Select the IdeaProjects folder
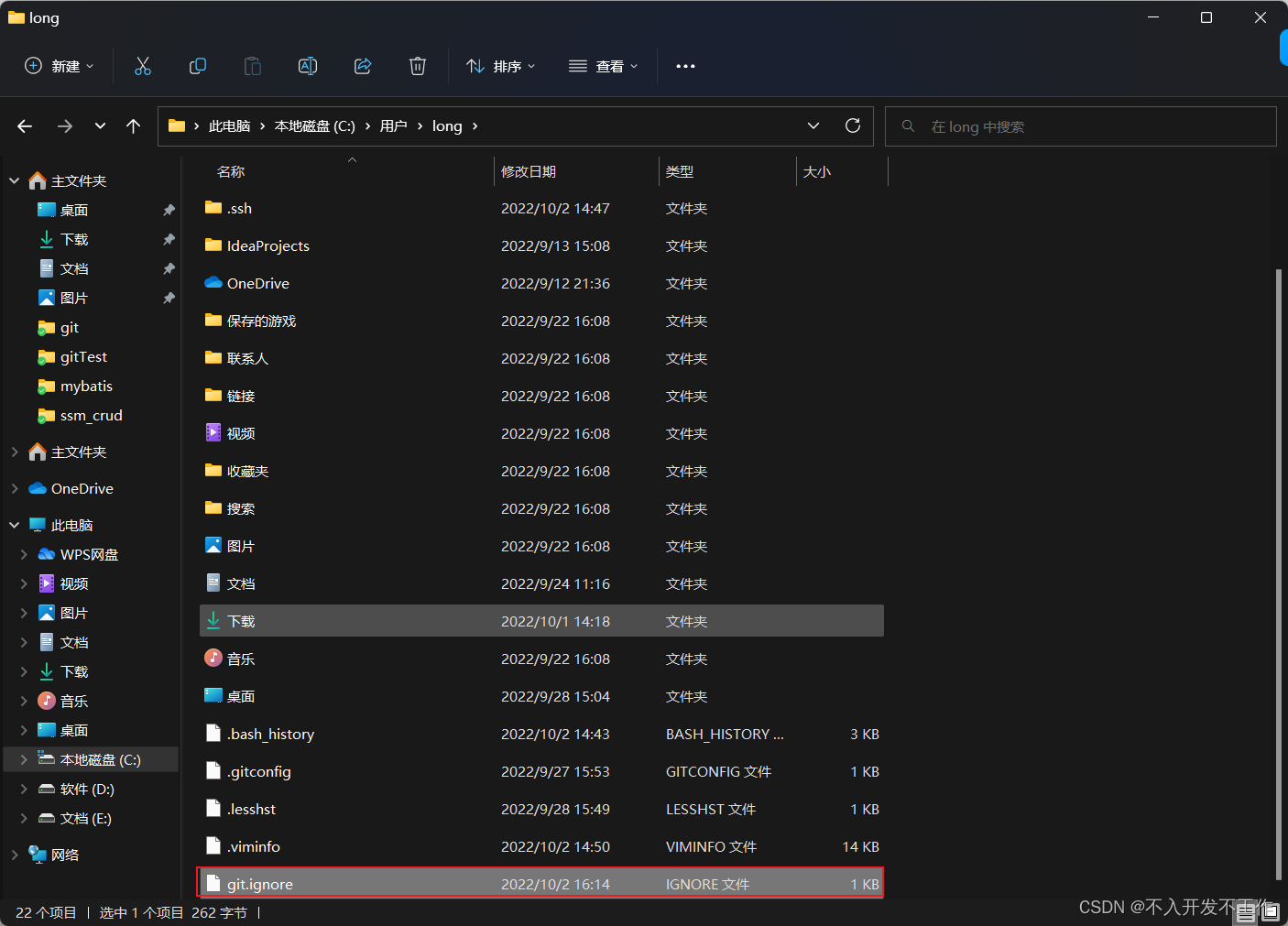Image resolution: width=1288 pixels, height=926 pixels. pos(541,245)
